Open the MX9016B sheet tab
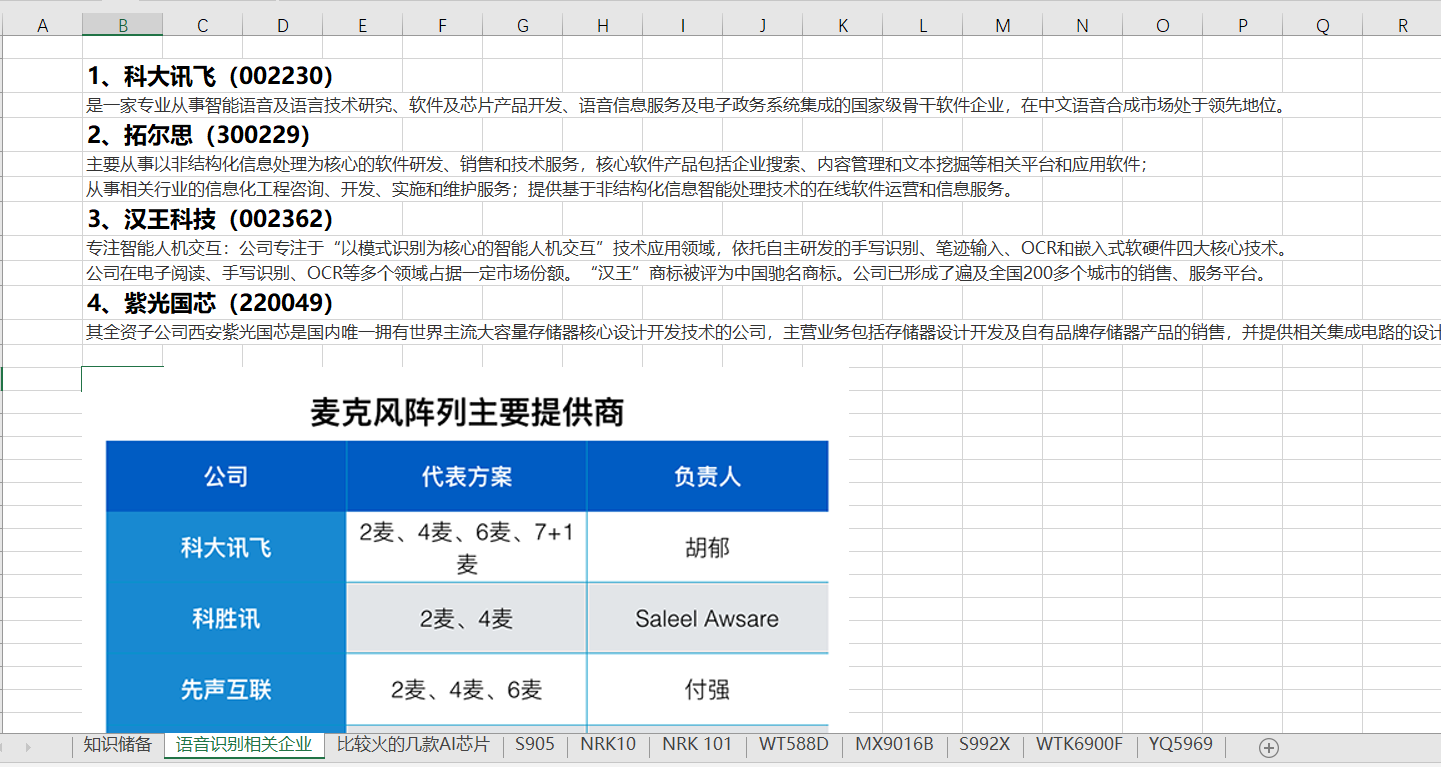This screenshot has height=767, width=1441. tap(894, 745)
